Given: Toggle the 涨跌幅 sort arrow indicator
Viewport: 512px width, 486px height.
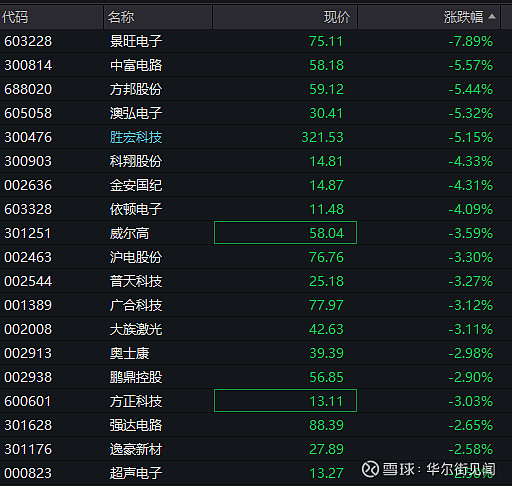Looking at the screenshot, I should click(x=492, y=16).
